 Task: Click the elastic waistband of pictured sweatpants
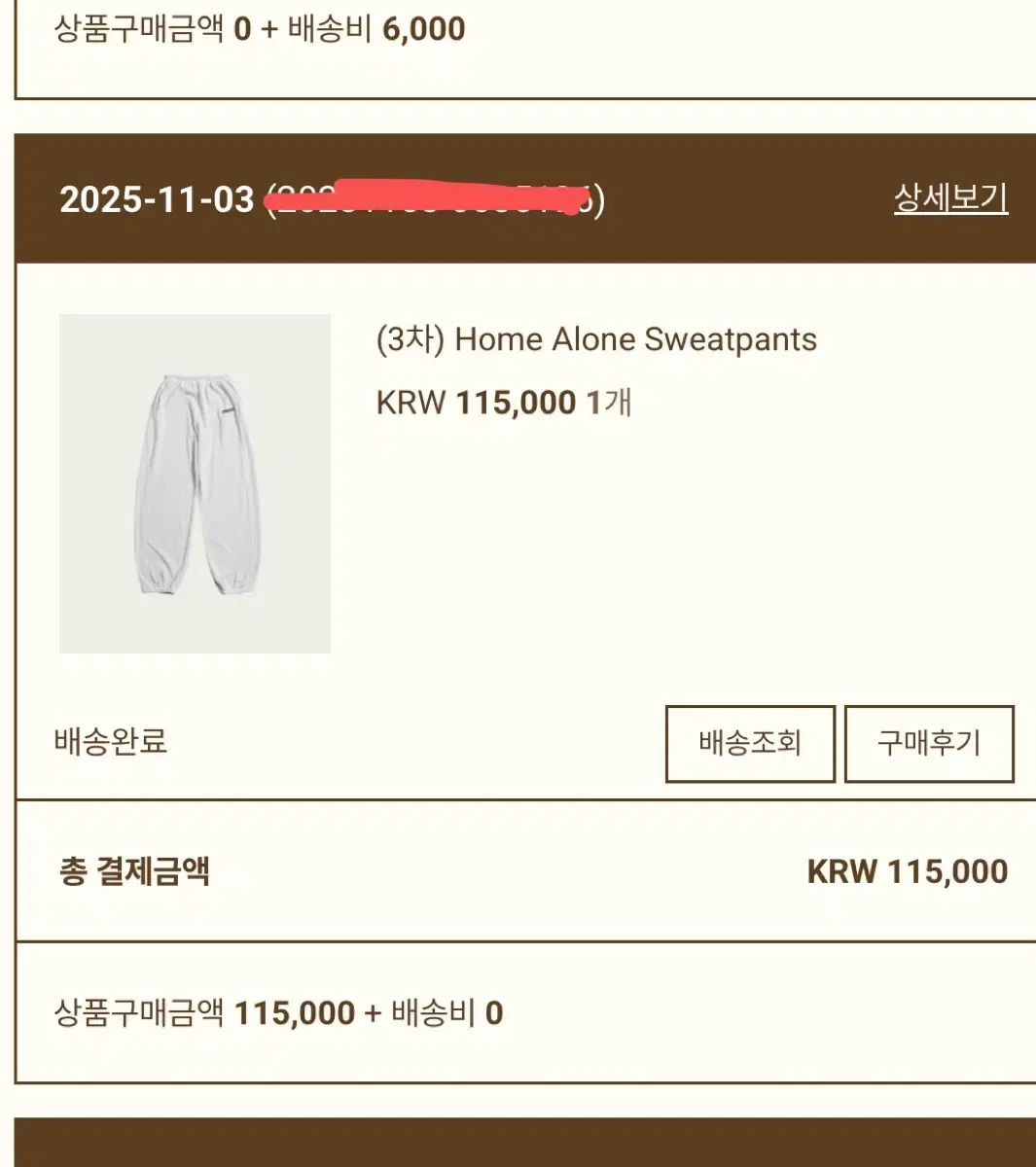click(196, 381)
